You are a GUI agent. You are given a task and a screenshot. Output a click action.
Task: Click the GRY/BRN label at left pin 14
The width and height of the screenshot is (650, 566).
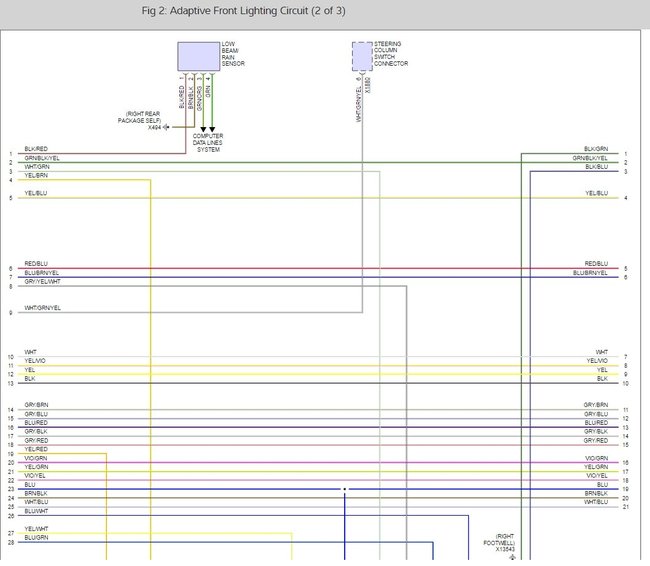click(36, 405)
